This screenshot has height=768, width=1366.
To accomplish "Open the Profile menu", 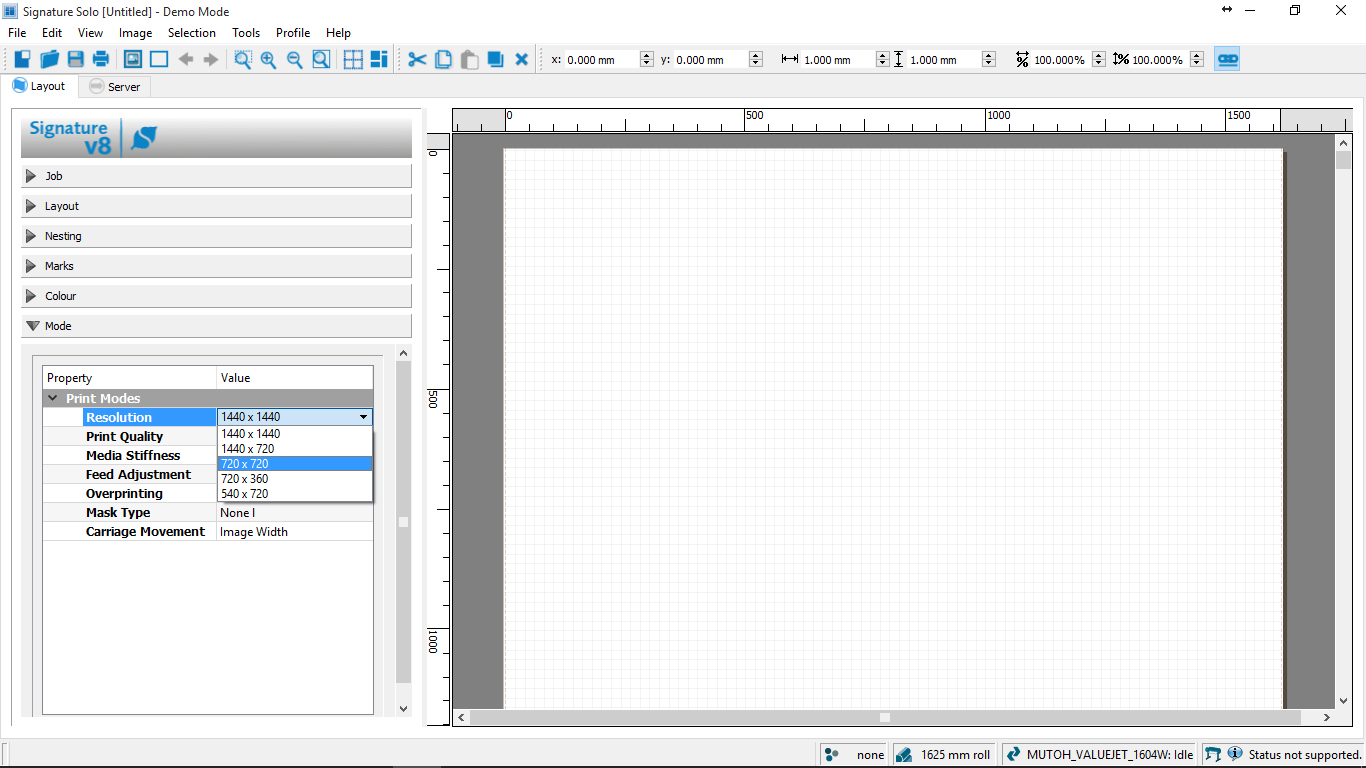I will tap(293, 33).
